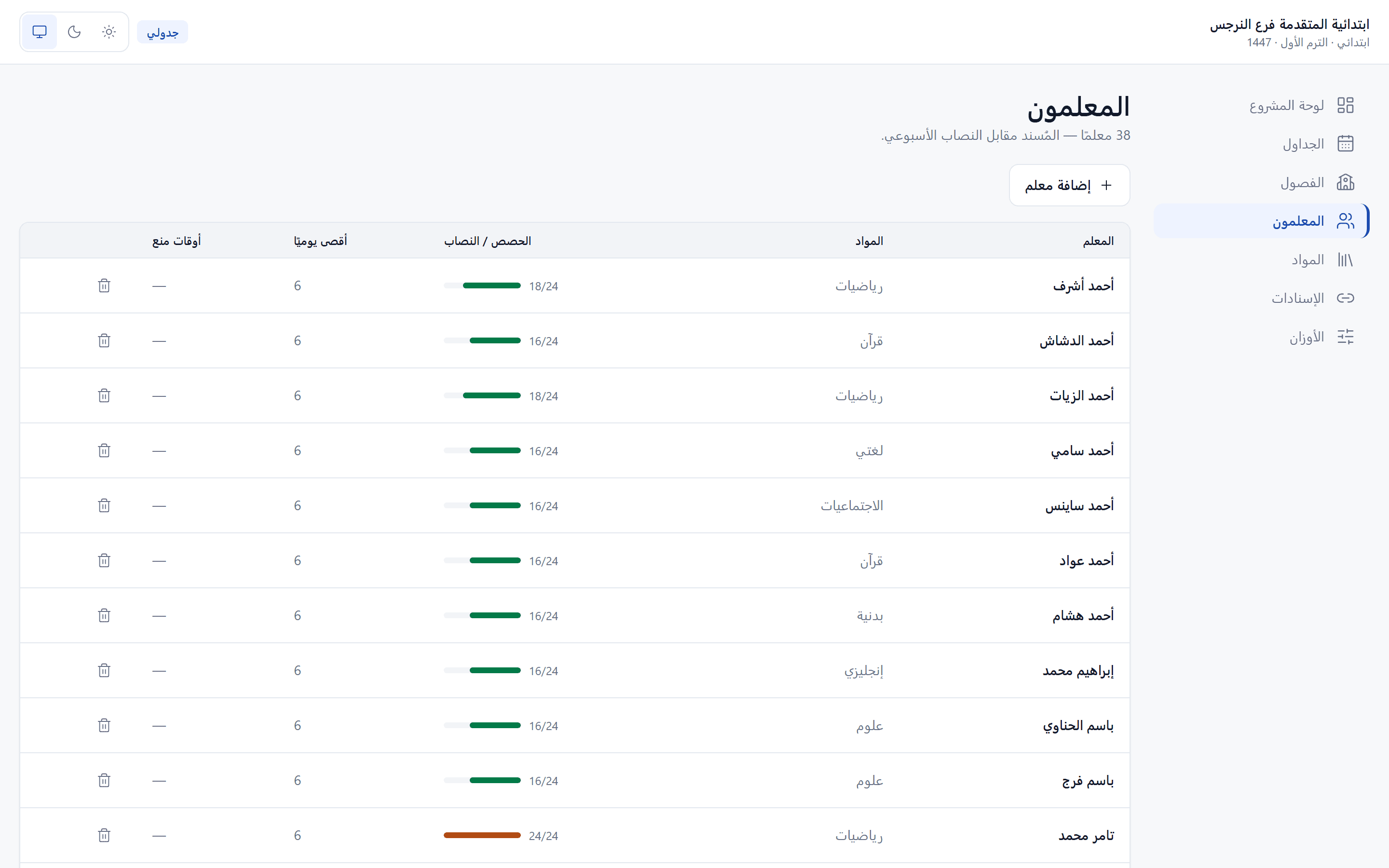The height and width of the screenshot is (868, 1389).
Task: Go to الإسنادات in the sidebar
Action: tap(1261, 298)
